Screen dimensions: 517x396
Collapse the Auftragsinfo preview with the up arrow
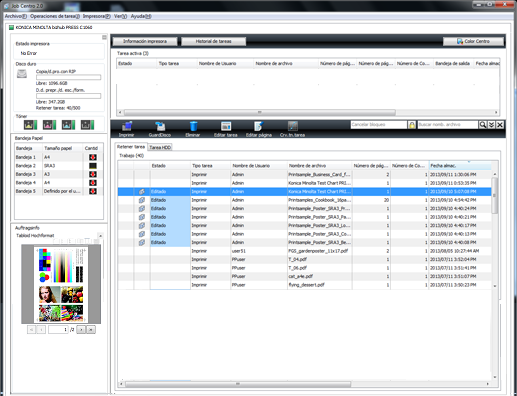tap(100, 236)
